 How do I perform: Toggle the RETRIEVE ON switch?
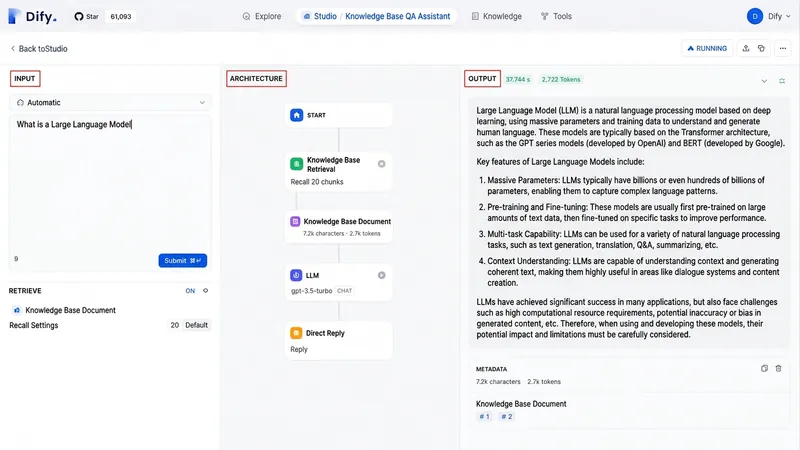click(190, 291)
